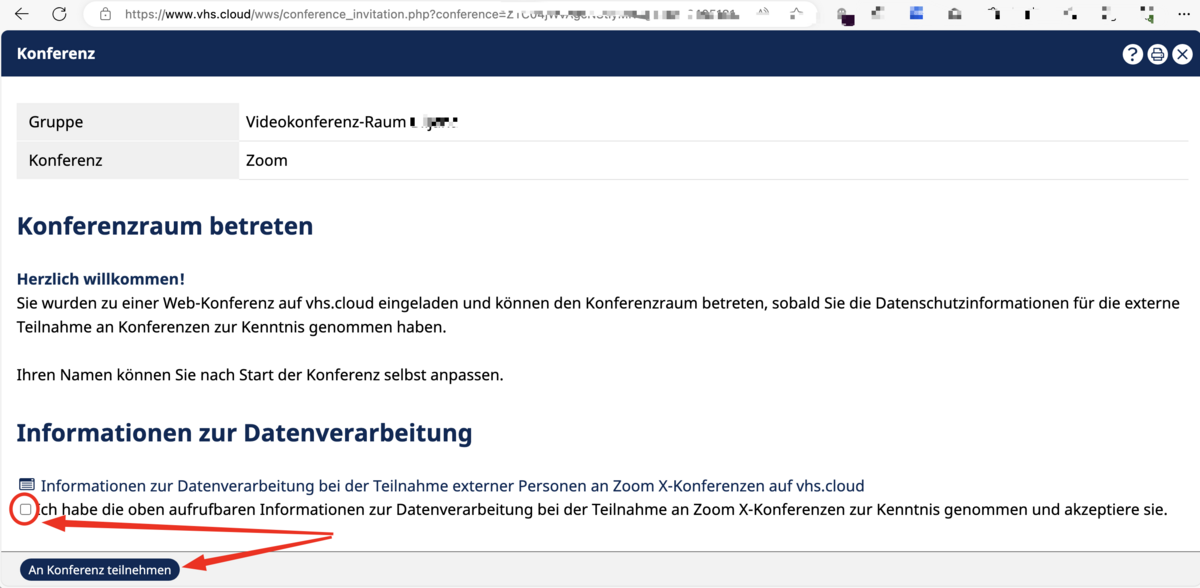Screen dimensions: 1200x588
Task: Print the page using the printer icon
Action: pos(1157,54)
